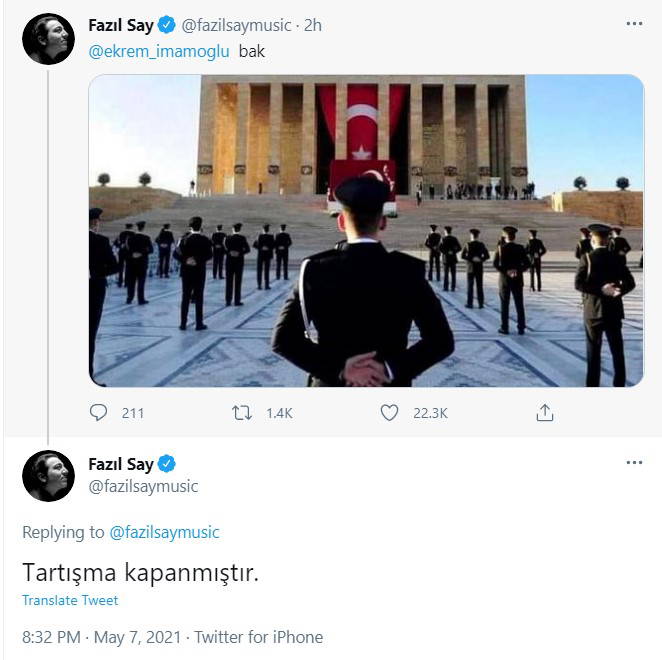Viewport: 662px width, 660px height.
Task: Open the second tweet's profile avatar
Action: (48, 475)
